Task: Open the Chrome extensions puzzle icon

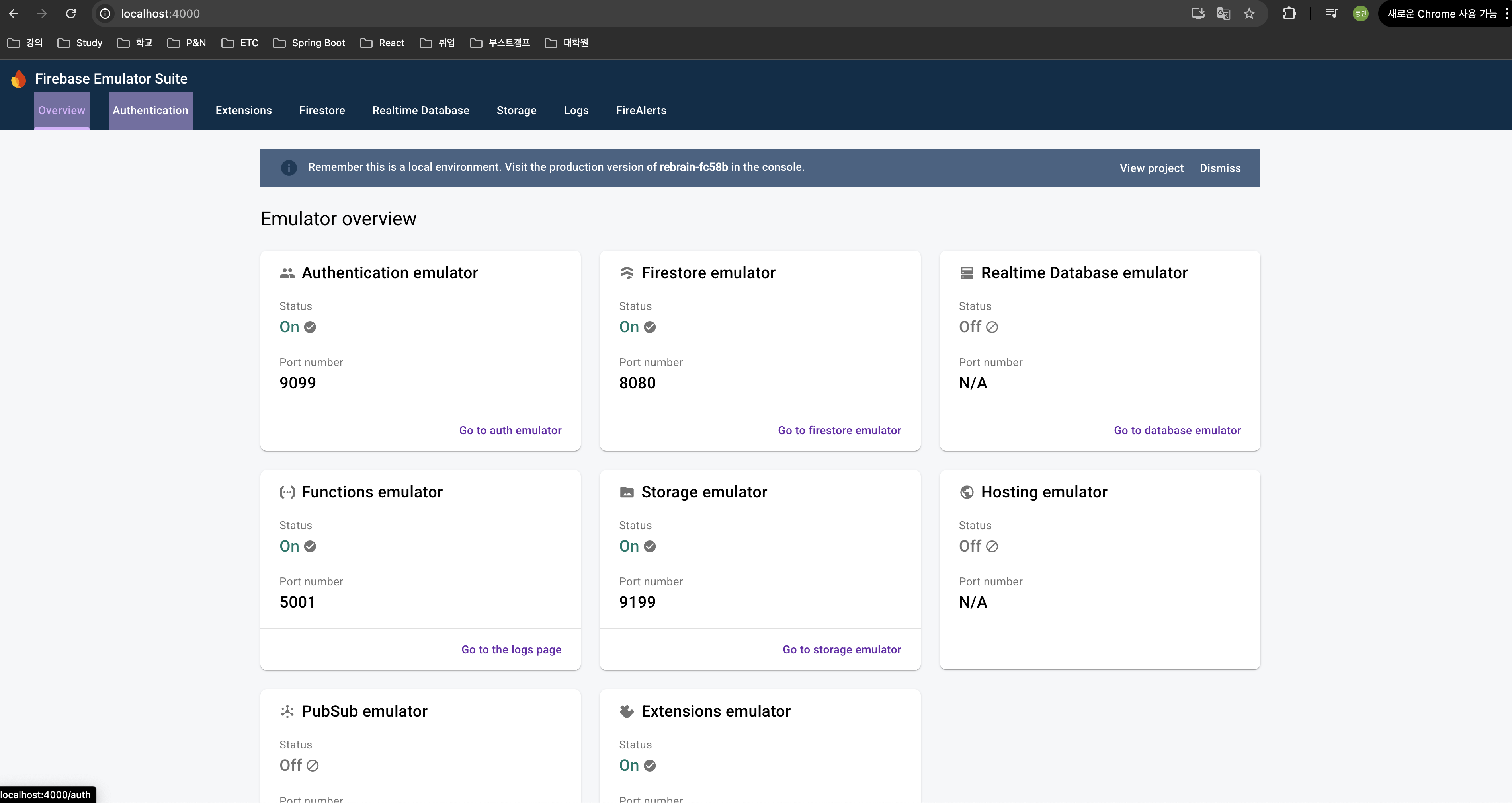Action: coord(1289,14)
